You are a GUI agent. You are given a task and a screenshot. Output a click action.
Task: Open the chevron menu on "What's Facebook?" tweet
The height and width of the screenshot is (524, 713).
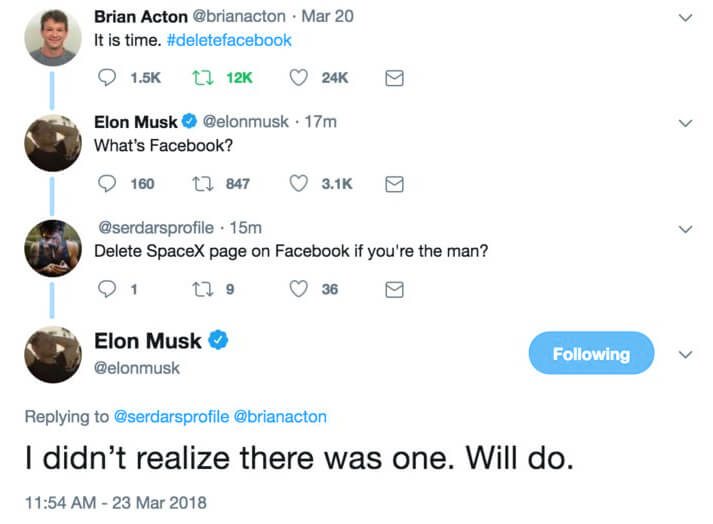pyautogui.click(x=685, y=123)
